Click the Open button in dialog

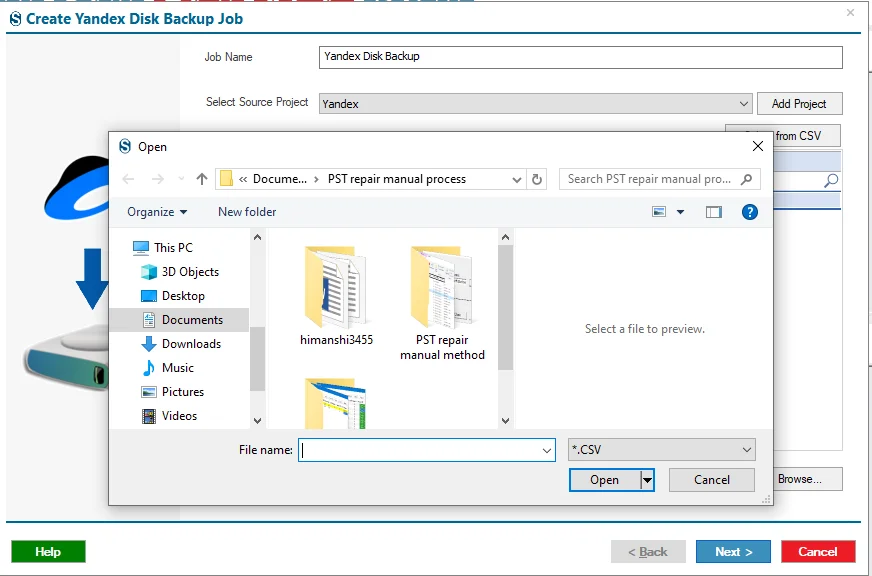[x=605, y=480]
